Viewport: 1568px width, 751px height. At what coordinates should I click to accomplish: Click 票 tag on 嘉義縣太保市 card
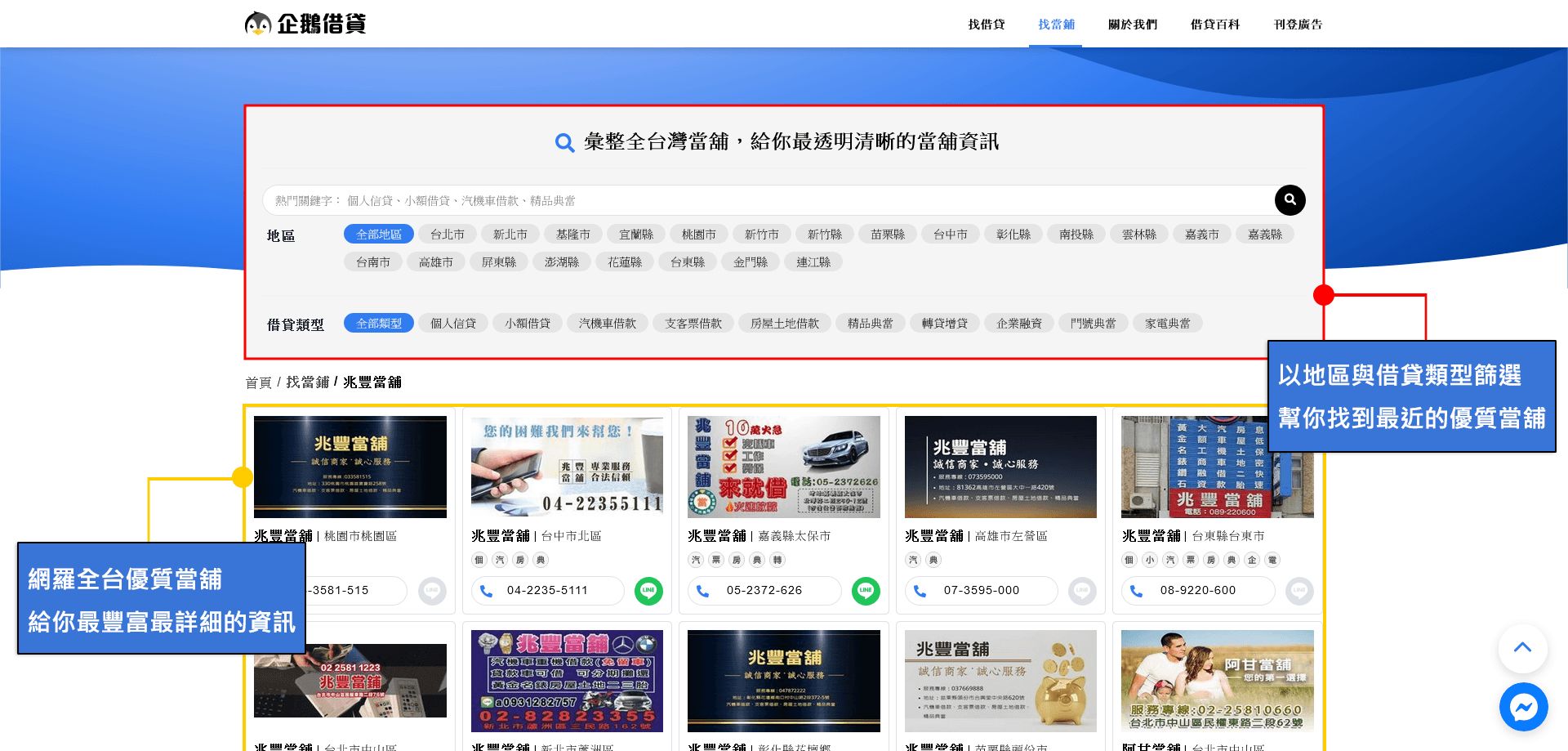coord(716,560)
